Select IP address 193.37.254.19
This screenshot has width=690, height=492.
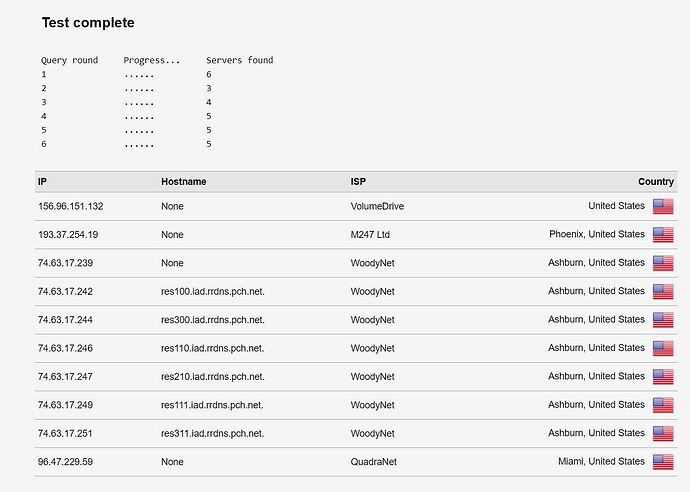click(68, 235)
